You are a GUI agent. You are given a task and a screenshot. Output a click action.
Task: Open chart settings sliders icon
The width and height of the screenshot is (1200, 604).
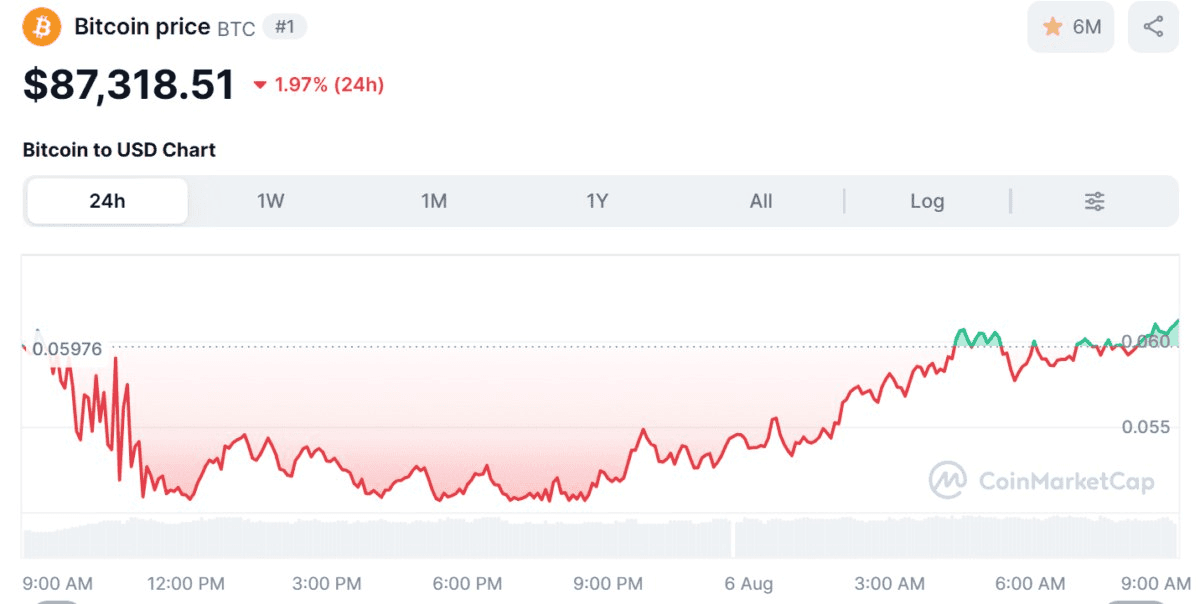[1095, 201]
